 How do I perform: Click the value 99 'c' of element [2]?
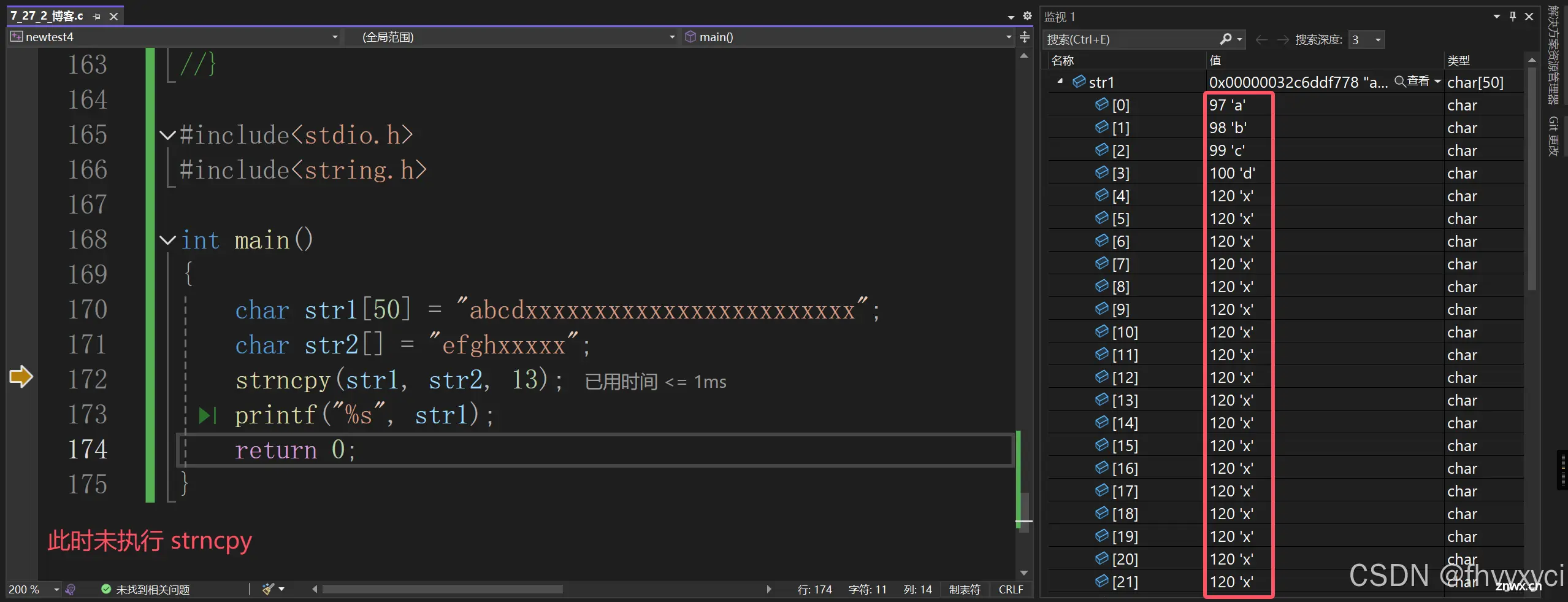click(1227, 150)
